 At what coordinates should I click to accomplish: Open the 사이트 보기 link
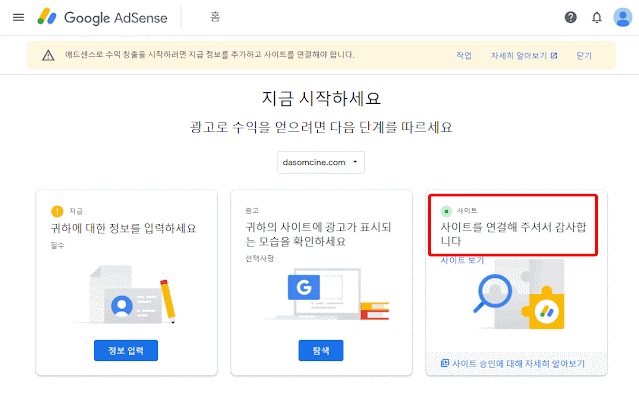point(462,260)
